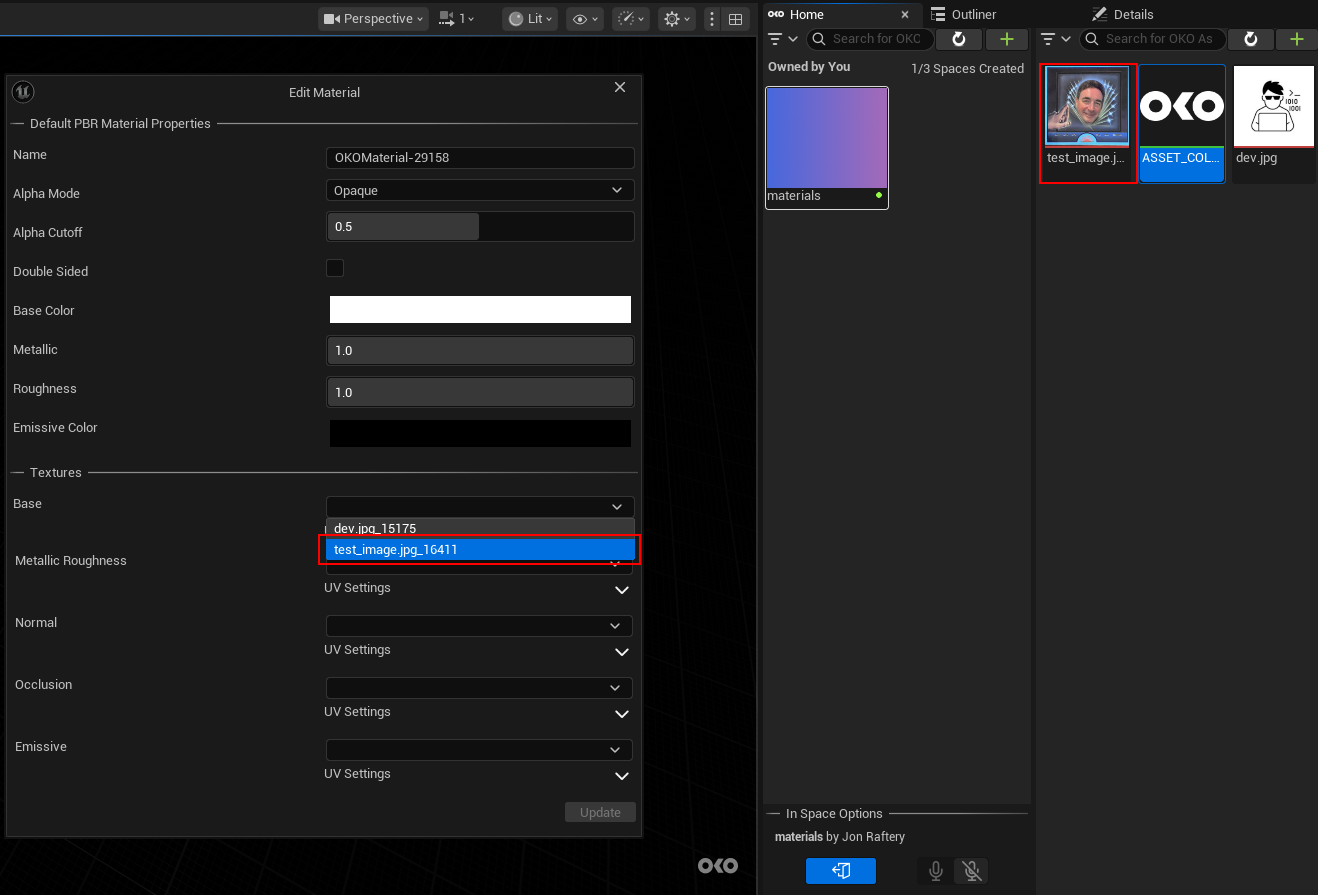Click the 'Textures' section header
Viewport: 1318px width, 895px height.
[x=56, y=472]
